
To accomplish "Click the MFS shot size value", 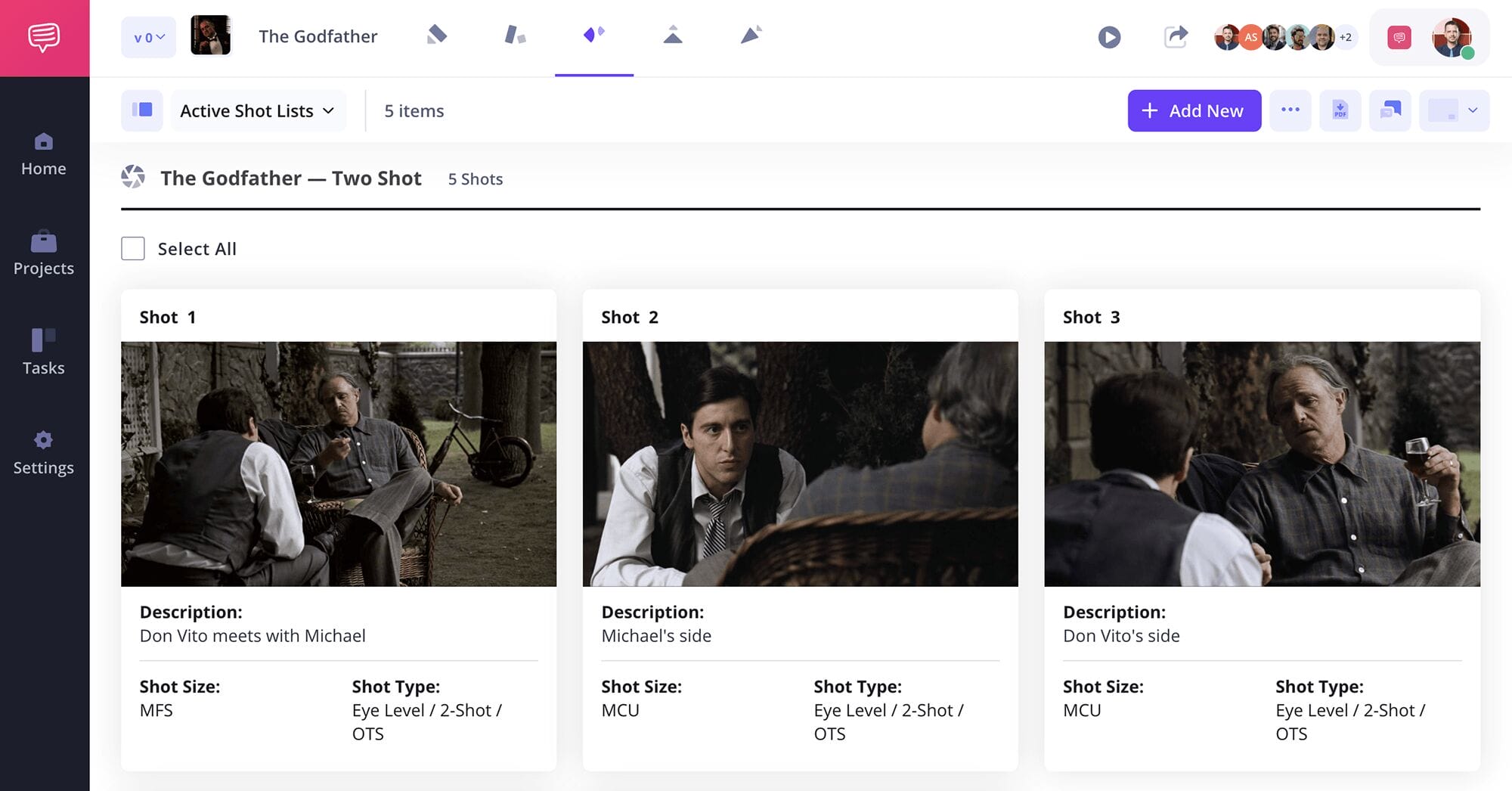I will tap(156, 710).
